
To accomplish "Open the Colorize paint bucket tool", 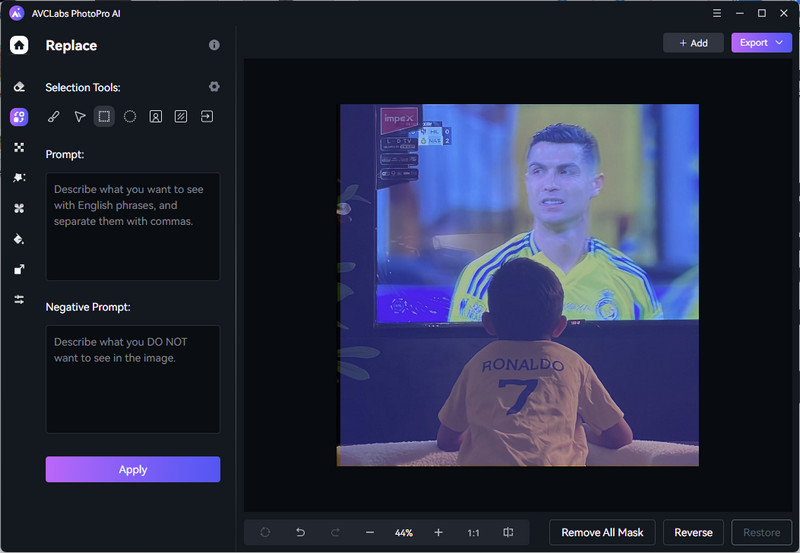I will (19, 239).
